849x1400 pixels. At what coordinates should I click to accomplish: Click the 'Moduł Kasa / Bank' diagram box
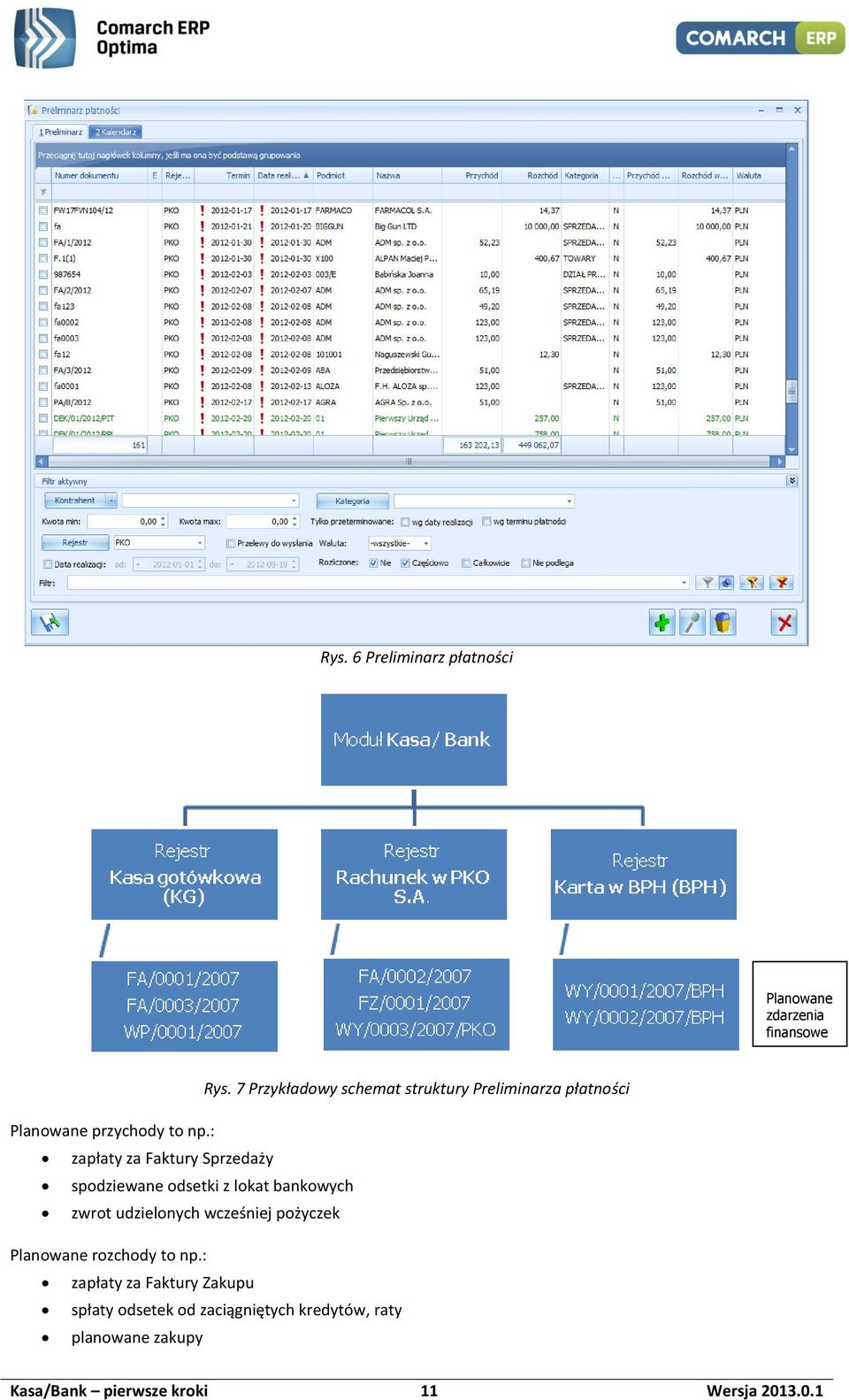tap(413, 739)
